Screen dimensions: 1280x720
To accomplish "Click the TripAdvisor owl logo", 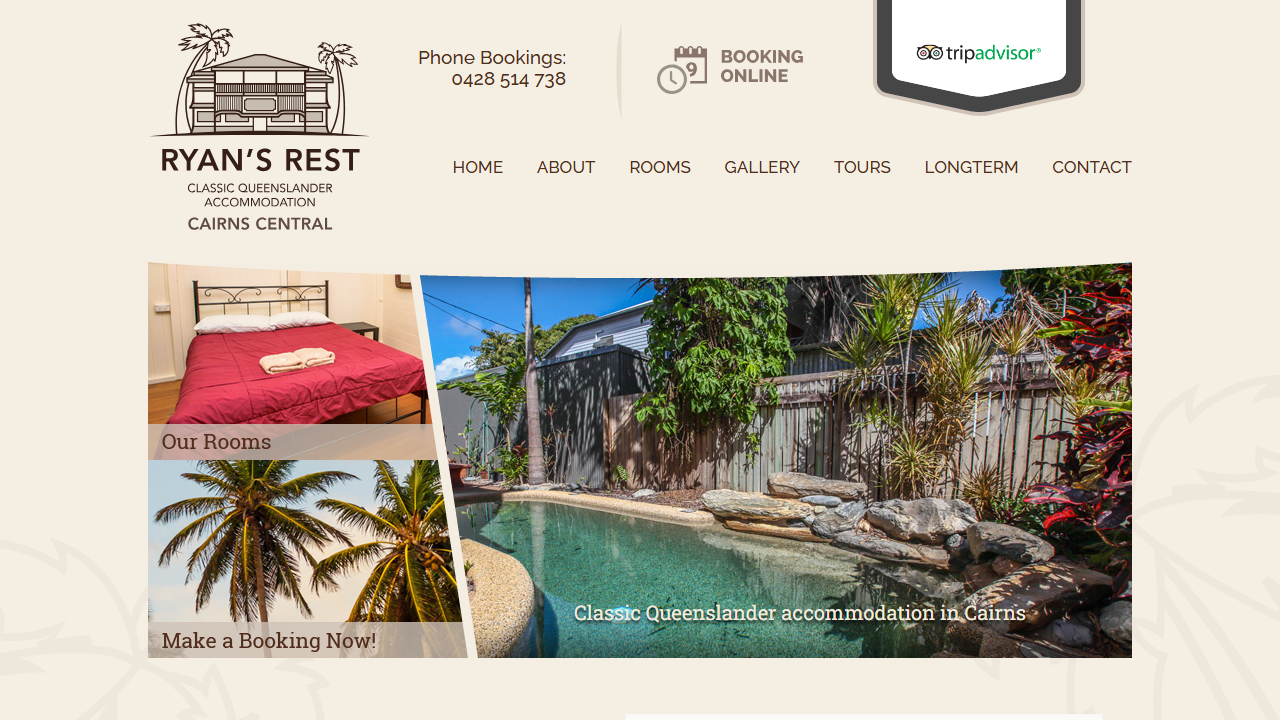I will (x=930, y=53).
